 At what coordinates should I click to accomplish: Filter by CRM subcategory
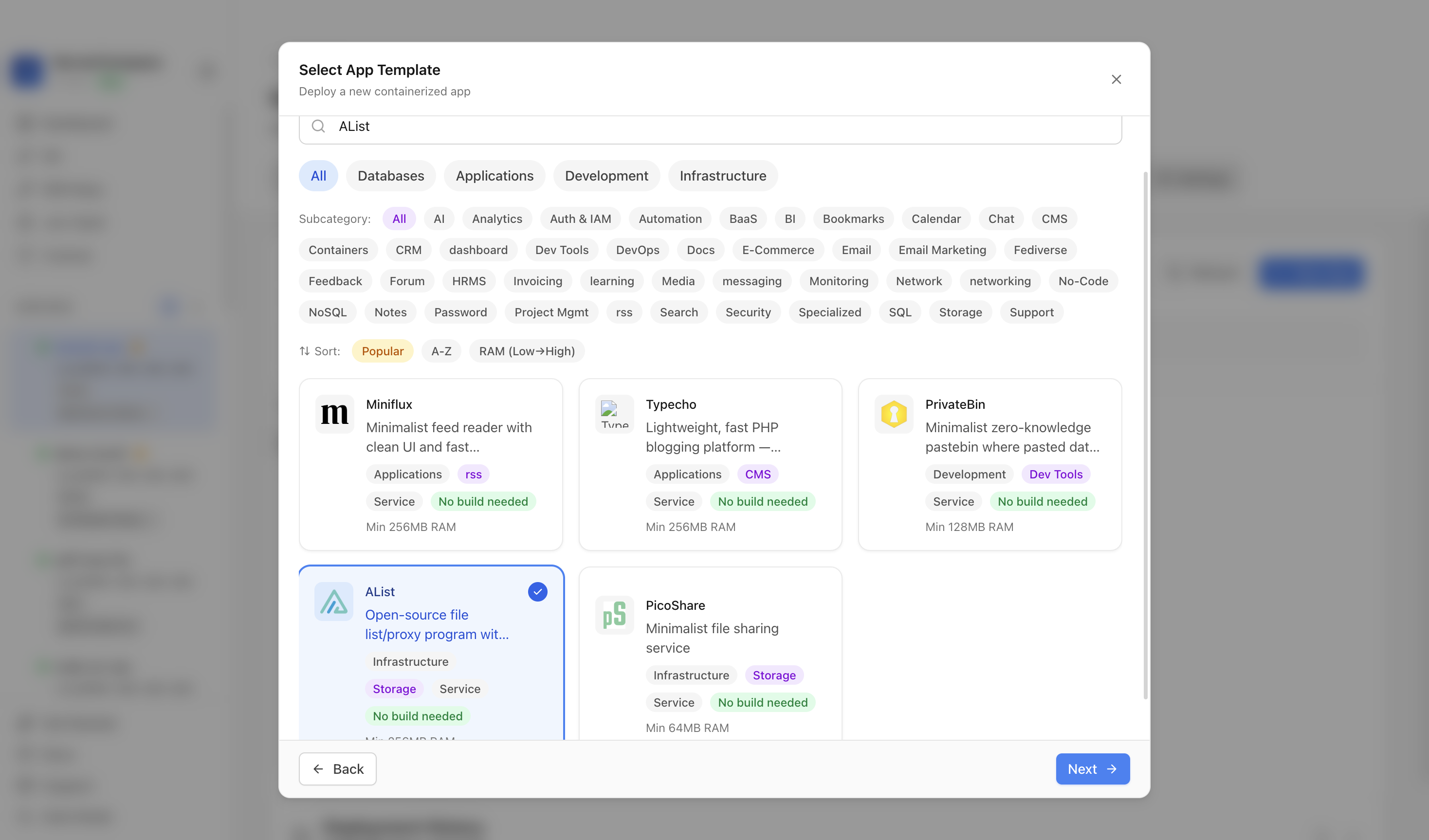(x=408, y=250)
